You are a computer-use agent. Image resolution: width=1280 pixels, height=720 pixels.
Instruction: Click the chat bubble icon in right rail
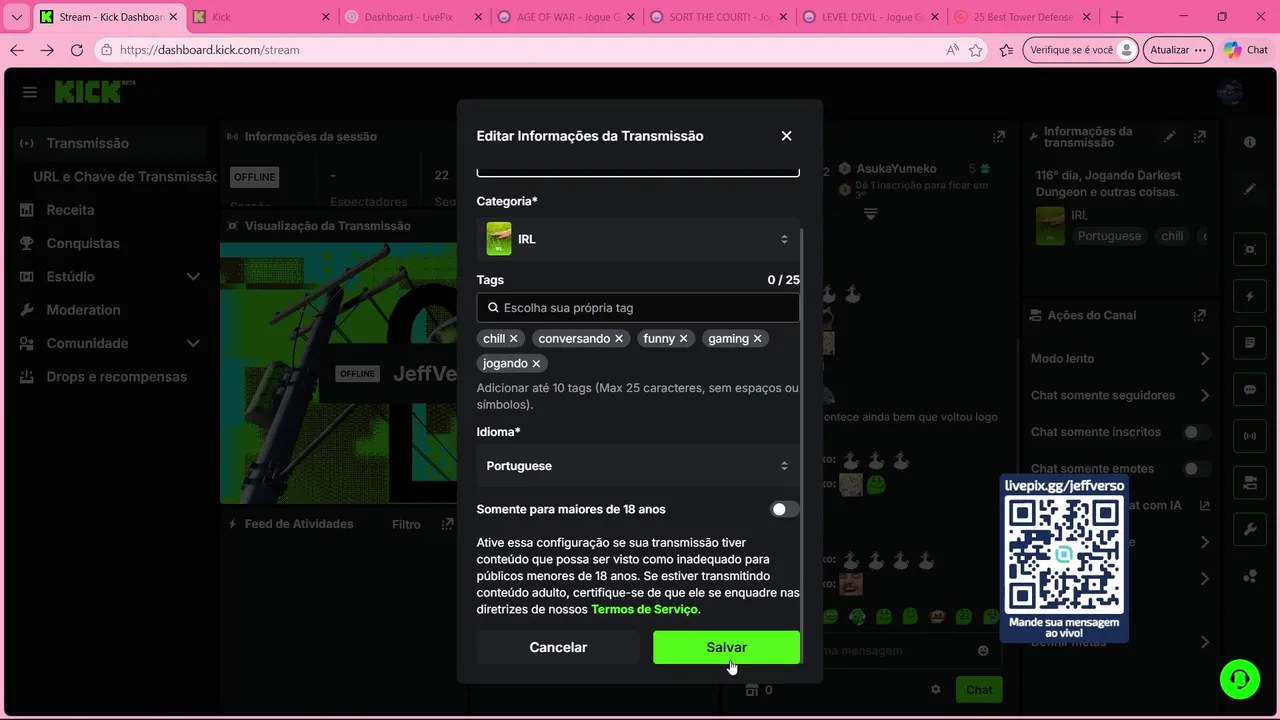pos(1250,390)
